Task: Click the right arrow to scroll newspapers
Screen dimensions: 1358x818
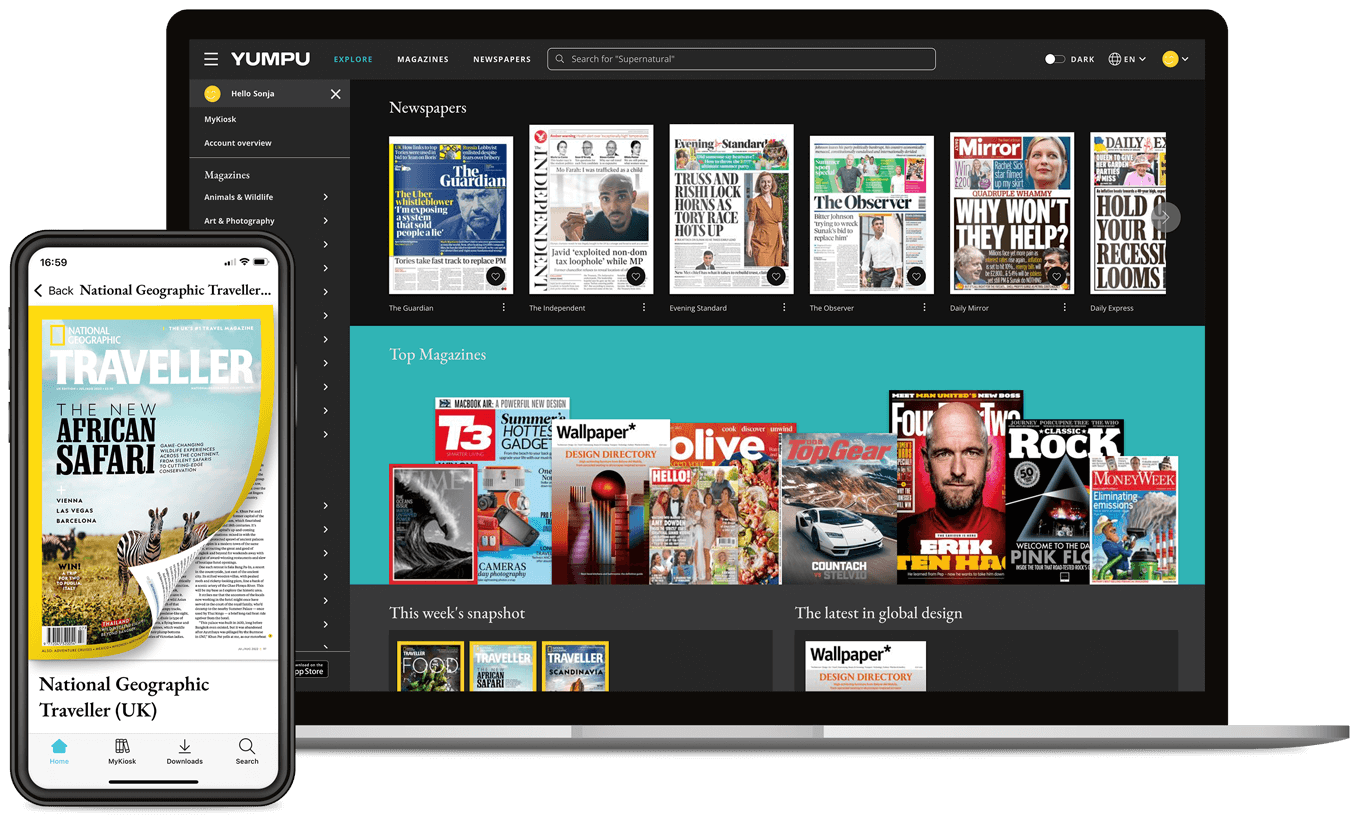Action: [x=1165, y=217]
